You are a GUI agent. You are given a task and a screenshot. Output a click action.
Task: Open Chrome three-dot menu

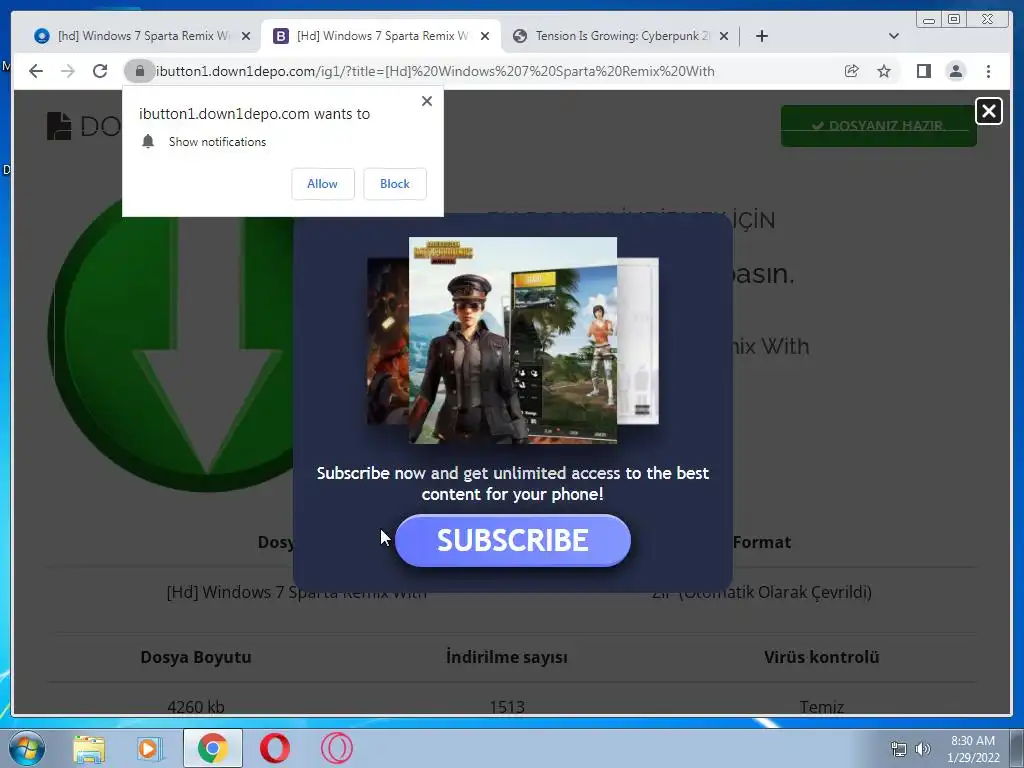coord(988,71)
